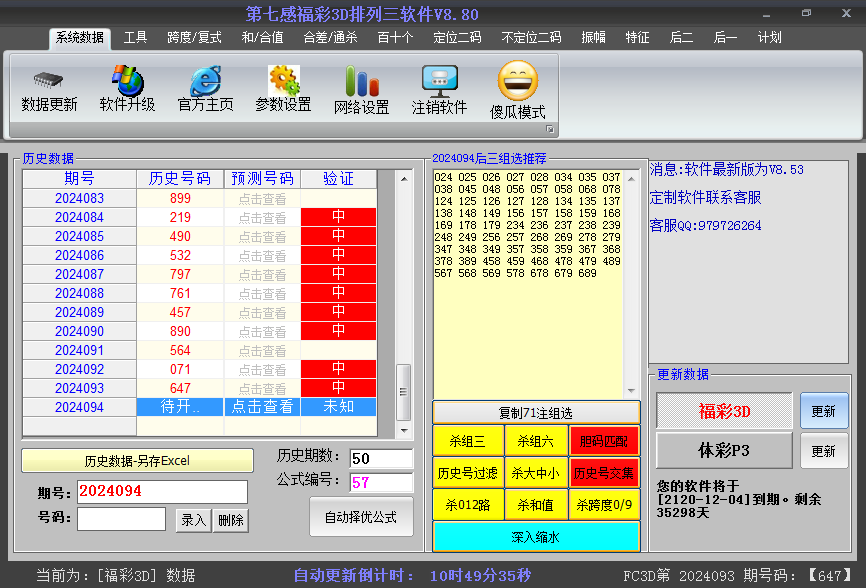866x588 pixels.
Task: Focus the 期号 input field showing 2024094
Action: coord(162,491)
